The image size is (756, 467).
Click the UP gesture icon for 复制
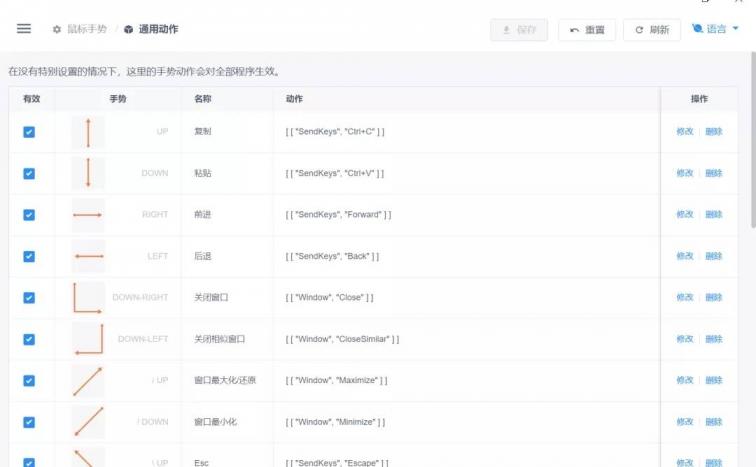coord(88,133)
